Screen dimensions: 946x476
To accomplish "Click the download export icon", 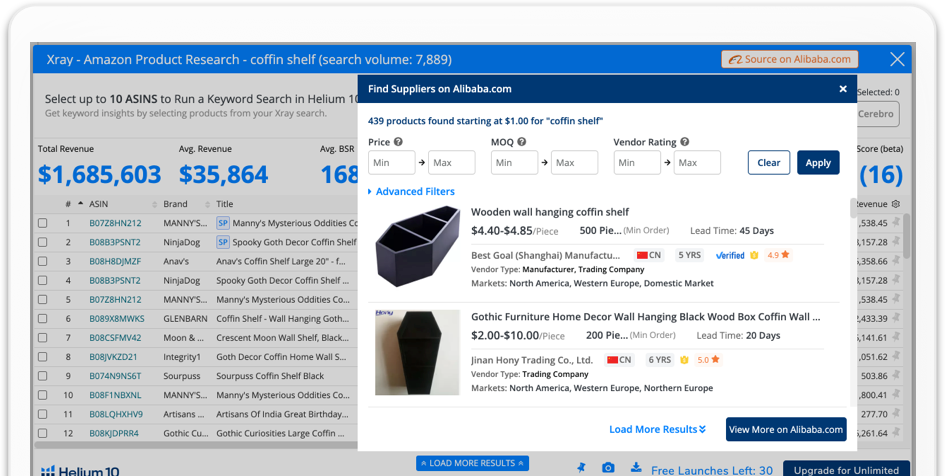I will (636, 468).
